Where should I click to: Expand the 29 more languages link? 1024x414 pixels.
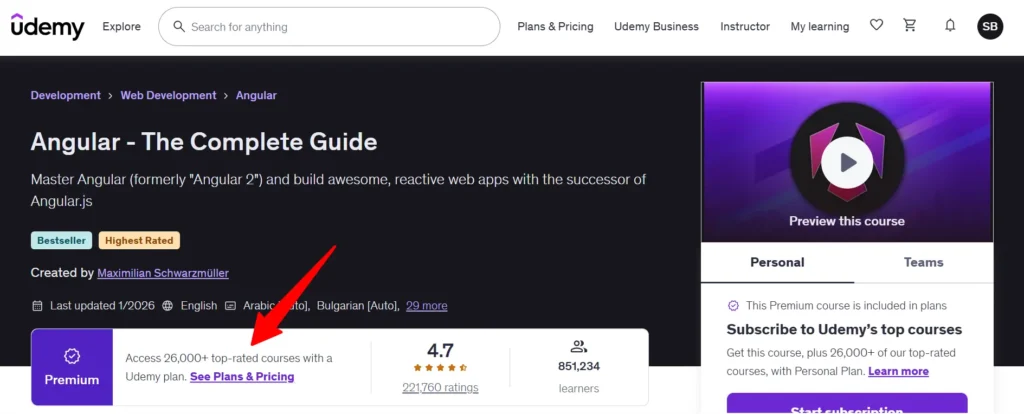pos(427,306)
